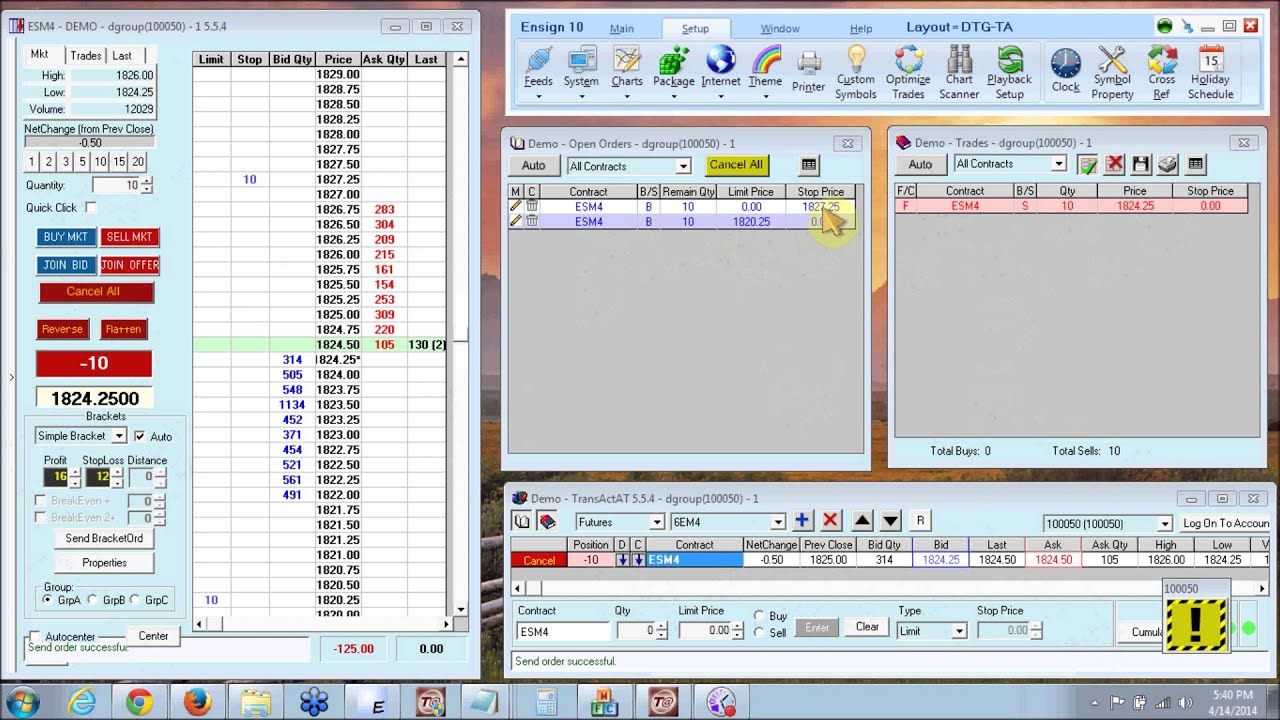
Task: Select the Last tab in ESM4 window
Action: [122, 56]
